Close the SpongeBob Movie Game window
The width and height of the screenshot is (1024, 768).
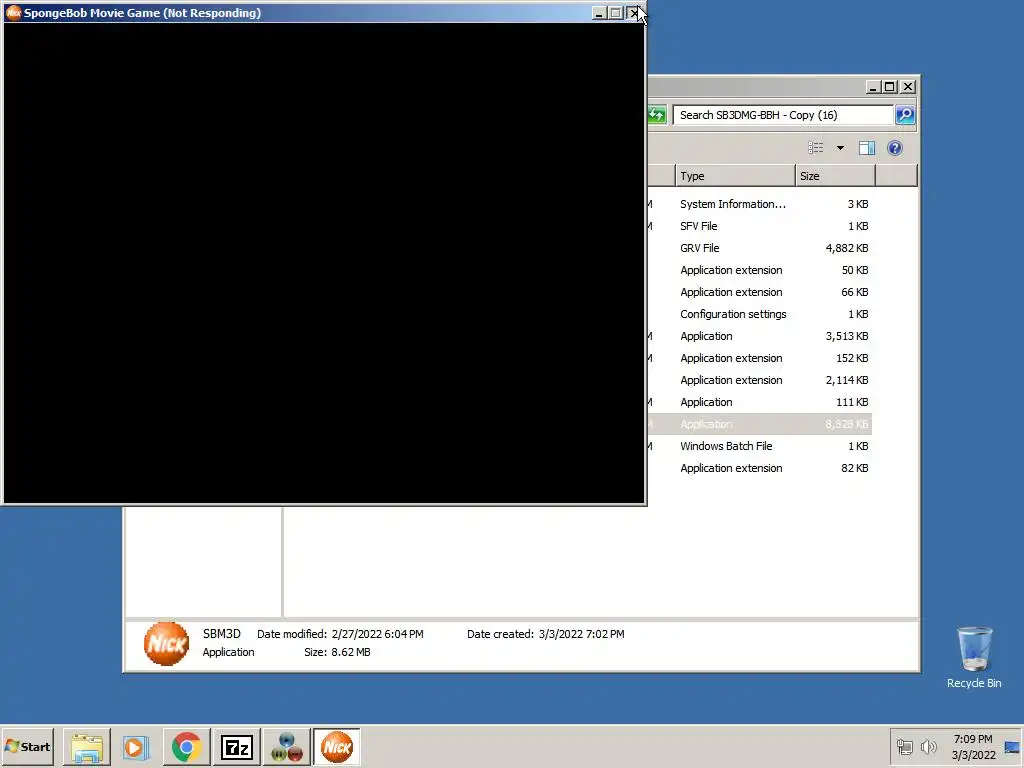(x=634, y=12)
